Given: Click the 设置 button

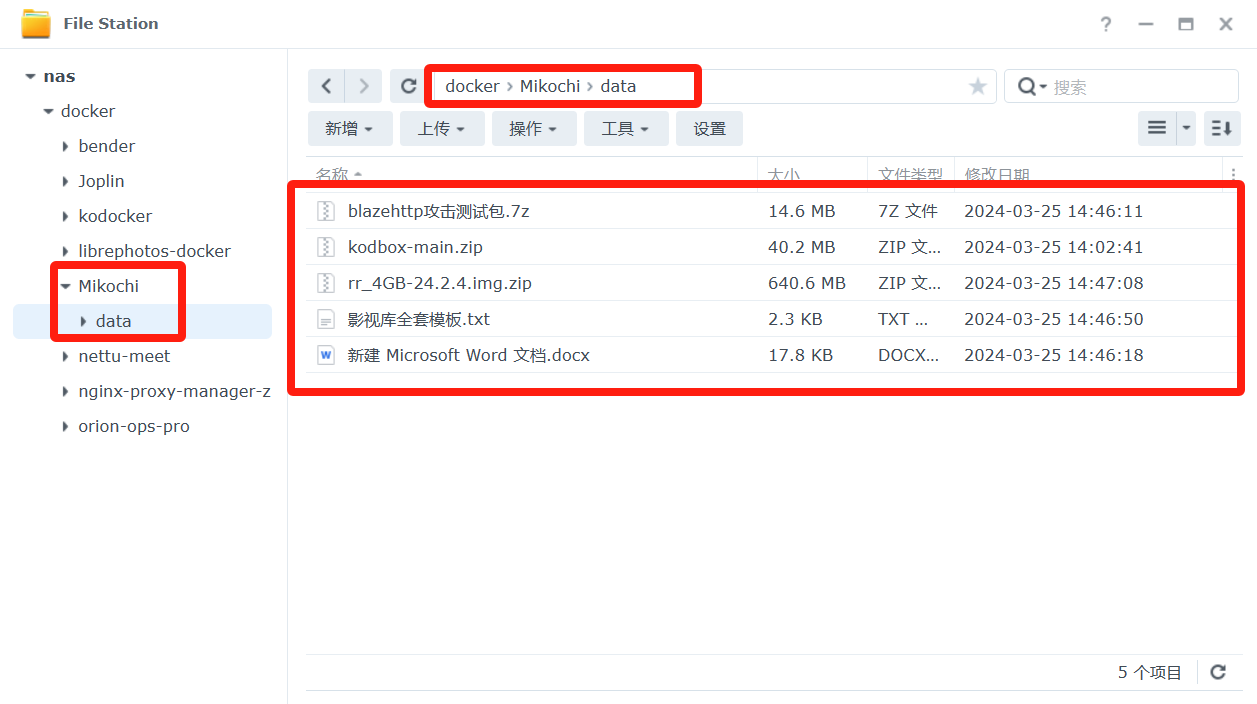Looking at the screenshot, I should [709, 129].
